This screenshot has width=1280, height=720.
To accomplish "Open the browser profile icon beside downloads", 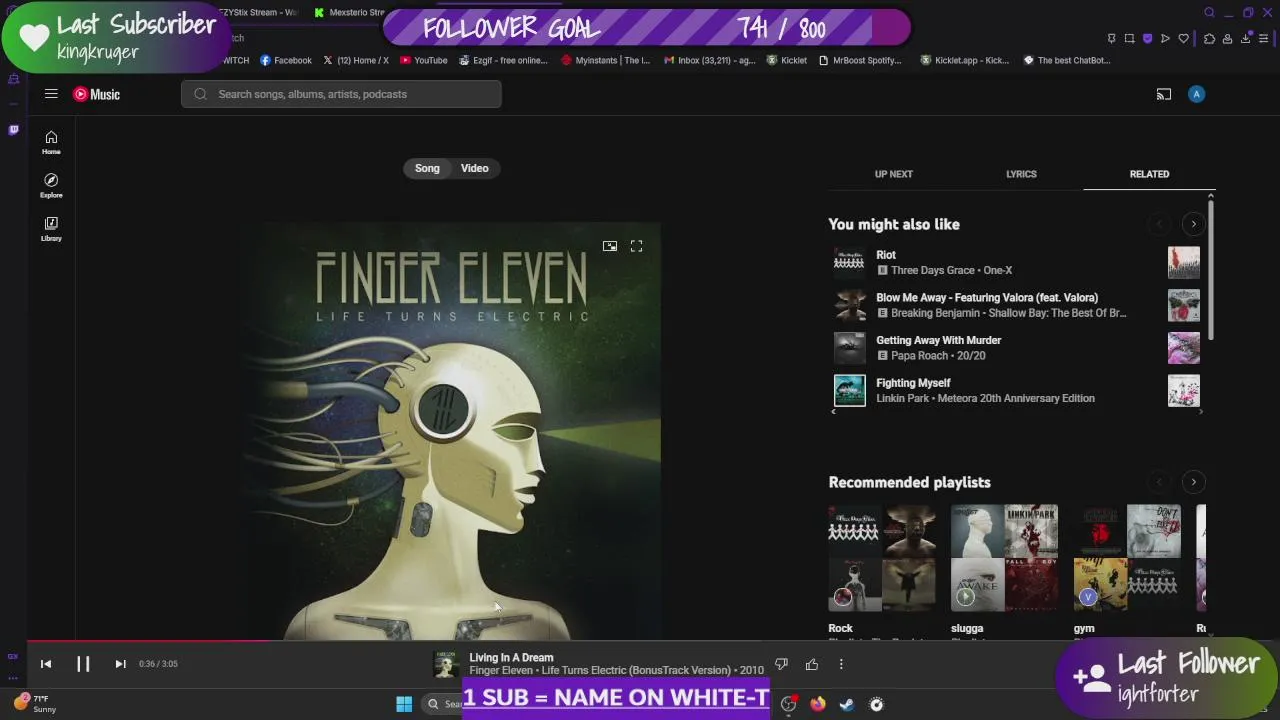I will [1228, 38].
